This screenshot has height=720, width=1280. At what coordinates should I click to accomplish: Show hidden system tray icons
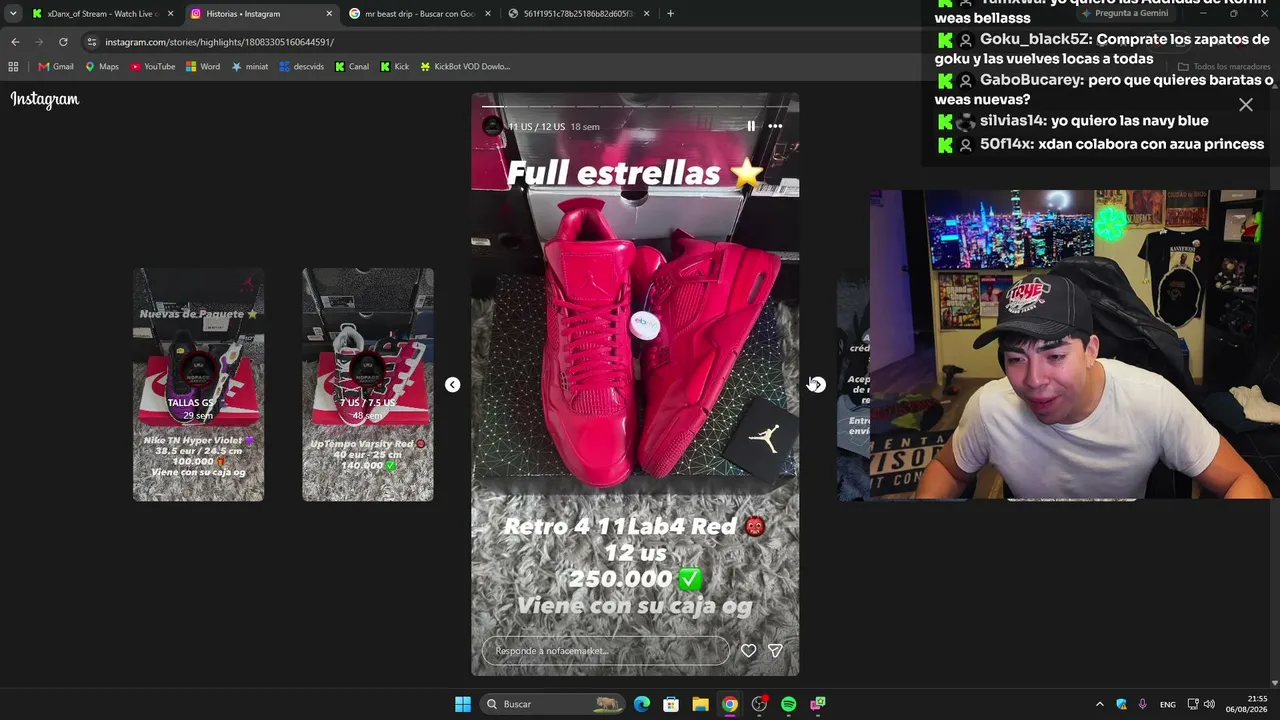click(x=1100, y=704)
